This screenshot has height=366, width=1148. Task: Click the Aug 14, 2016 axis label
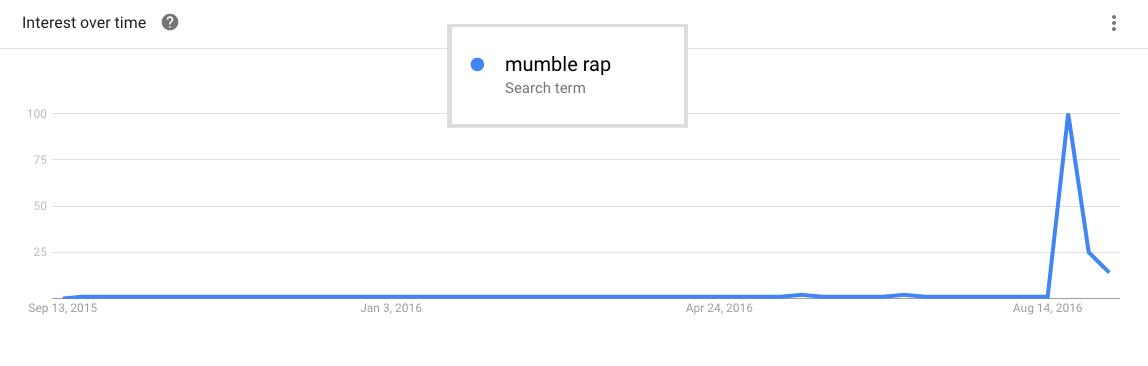[1047, 309]
